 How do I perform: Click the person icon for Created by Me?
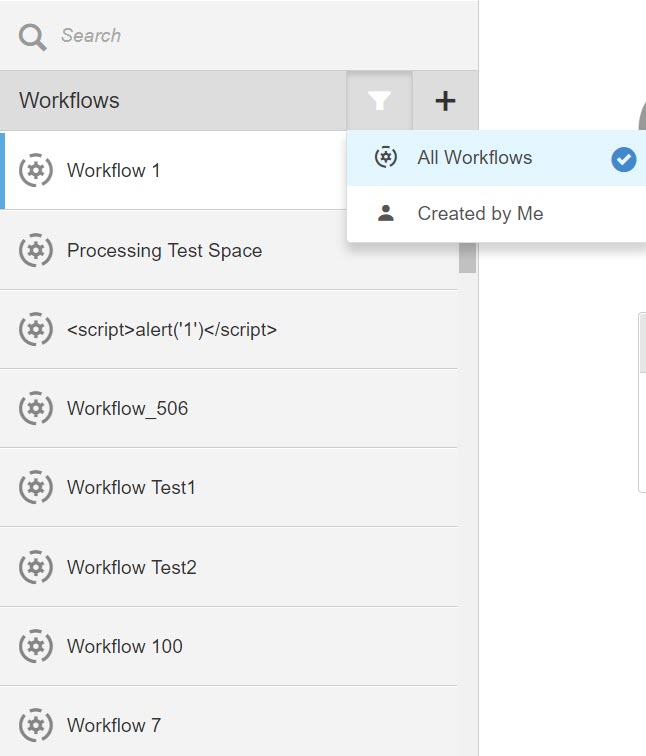tap(386, 213)
